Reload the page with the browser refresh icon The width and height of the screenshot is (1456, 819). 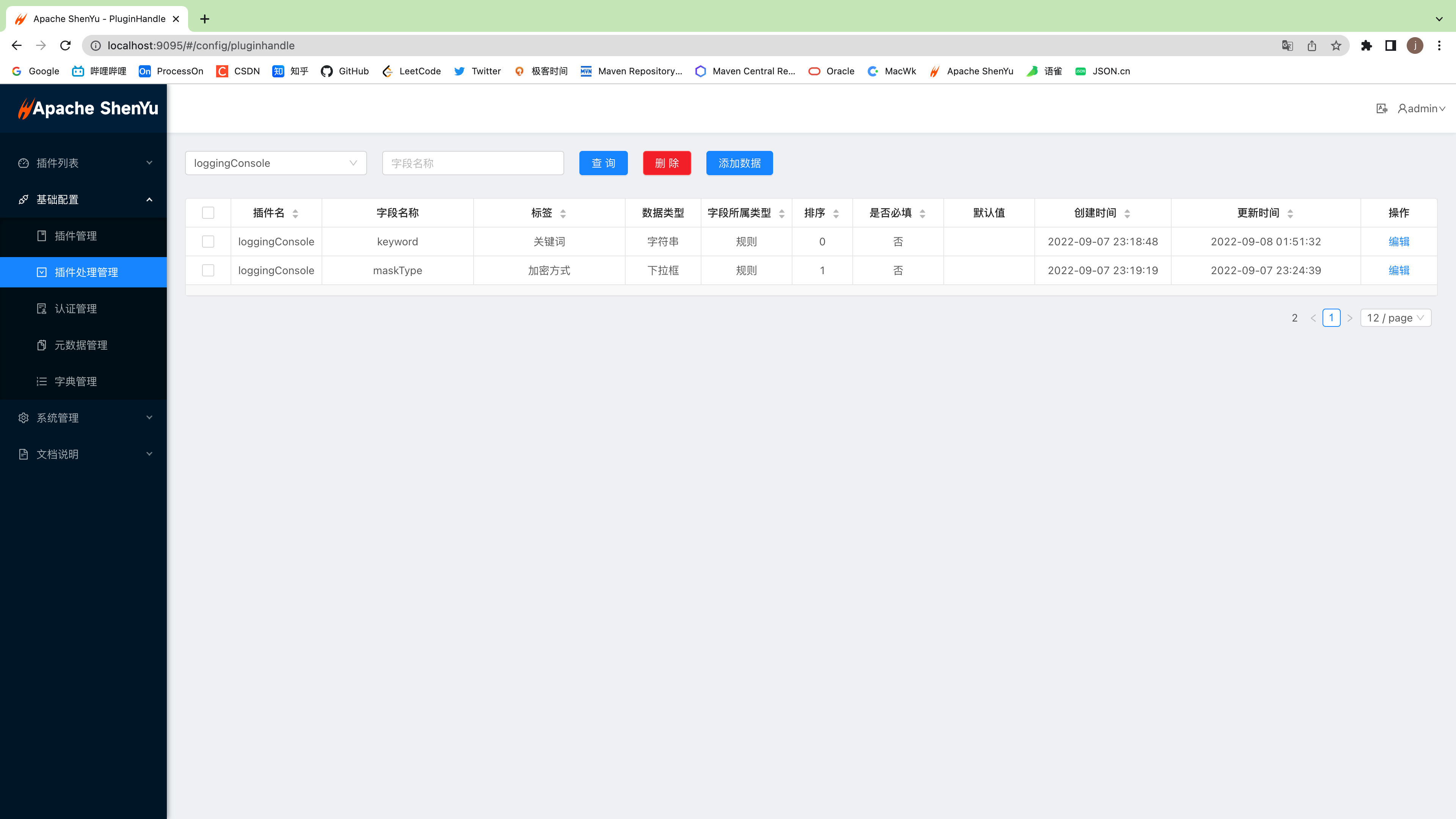pos(66,46)
